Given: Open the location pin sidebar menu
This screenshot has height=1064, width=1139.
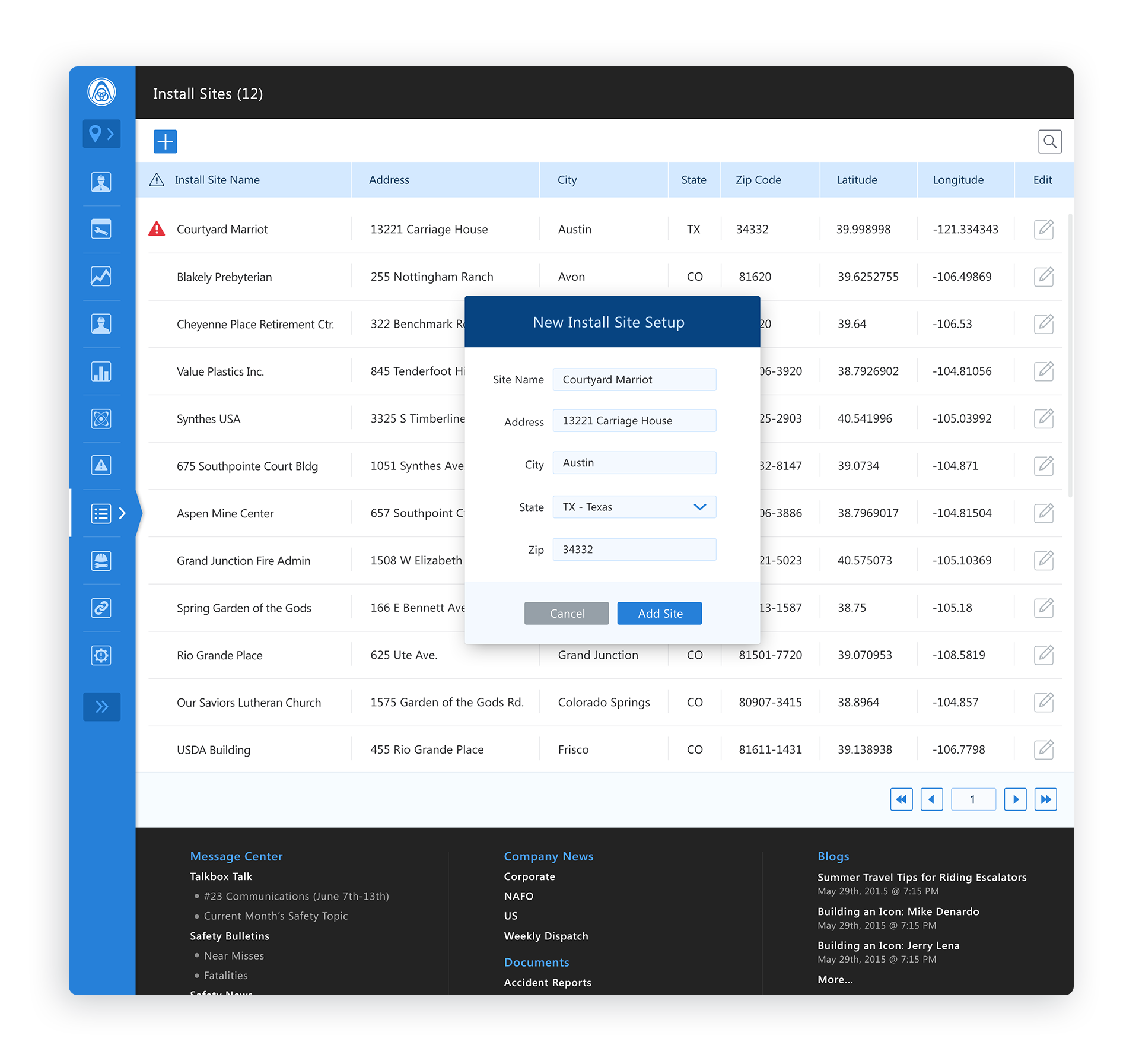Looking at the screenshot, I should coord(101,134).
